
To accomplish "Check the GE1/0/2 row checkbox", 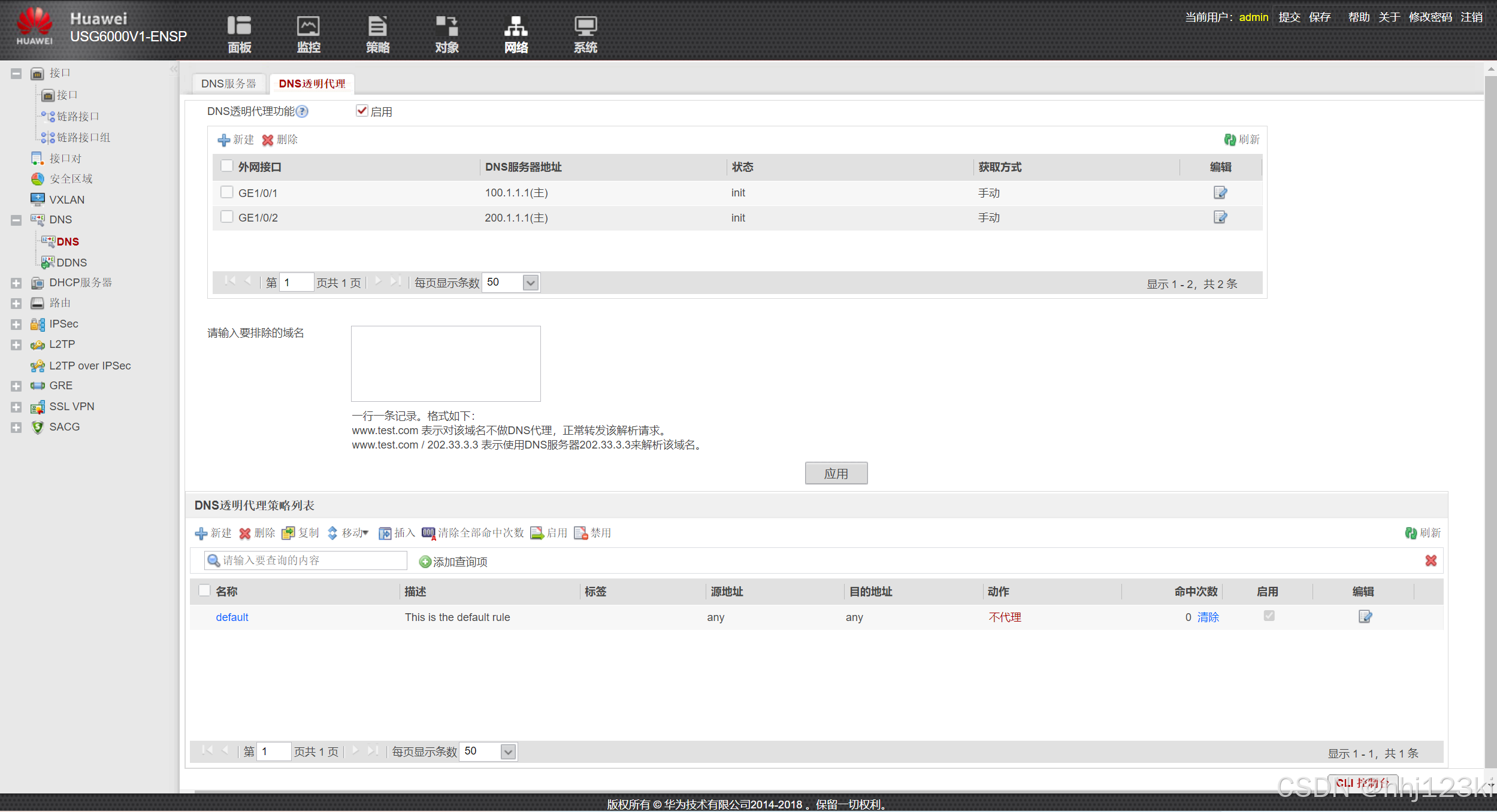I will [x=226, y=217].
